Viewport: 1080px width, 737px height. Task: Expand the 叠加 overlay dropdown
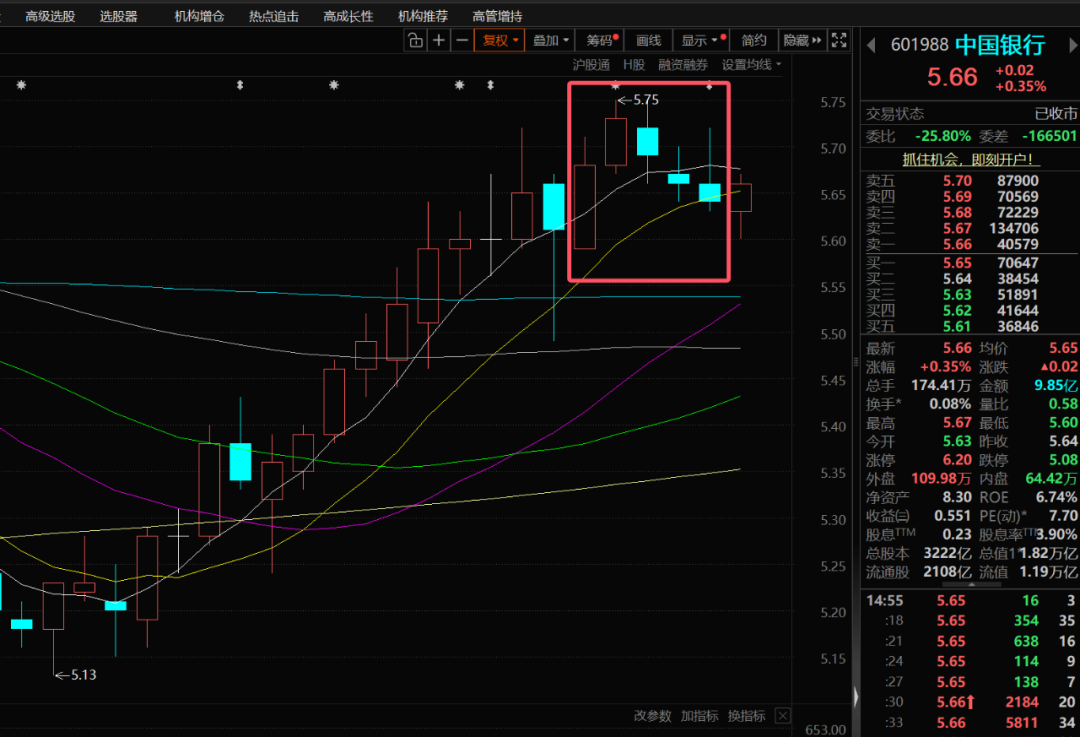click(551, 40)
